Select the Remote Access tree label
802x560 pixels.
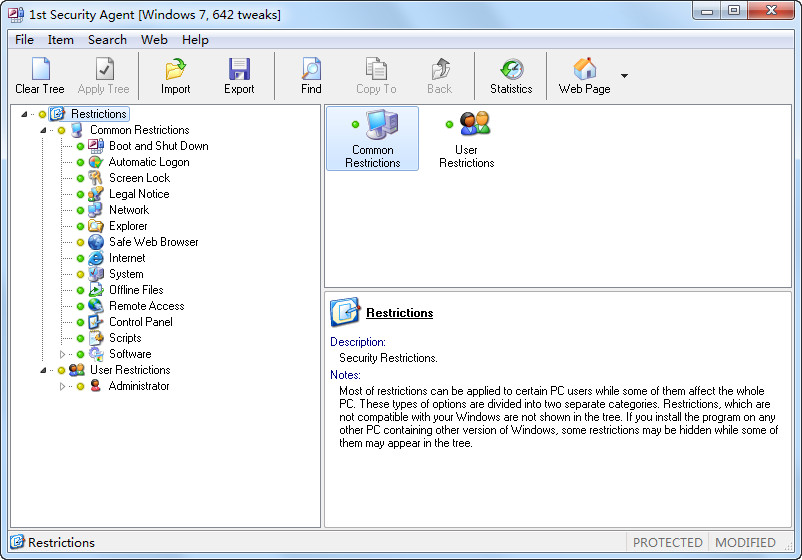coord(146,306)
